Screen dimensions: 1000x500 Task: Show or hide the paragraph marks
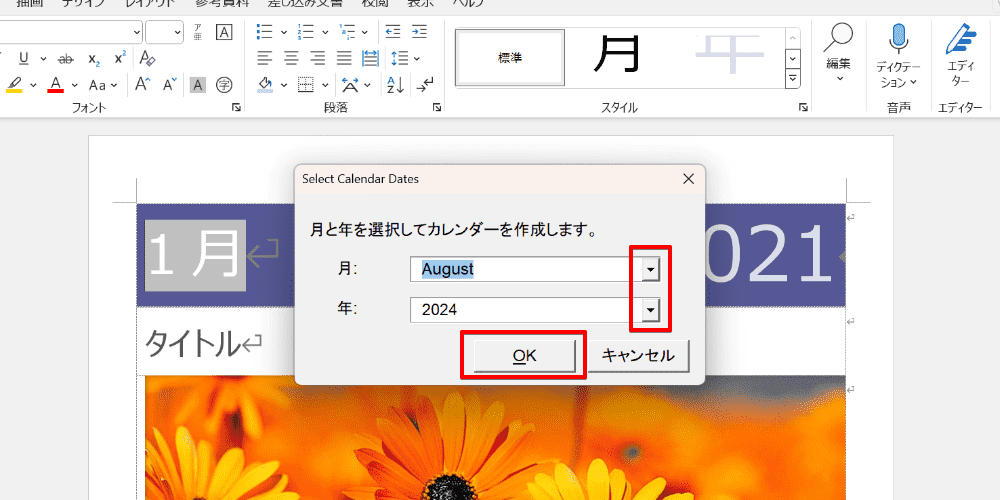click(425, 84)
